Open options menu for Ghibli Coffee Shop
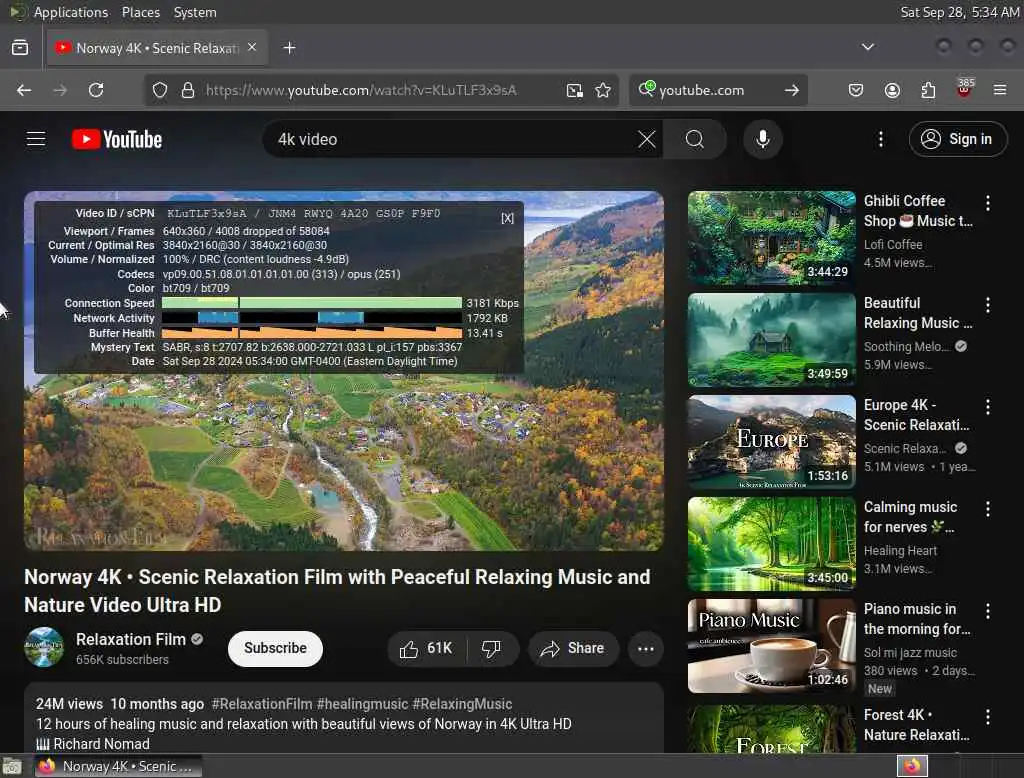1024x778 pixels. point(987,203)
